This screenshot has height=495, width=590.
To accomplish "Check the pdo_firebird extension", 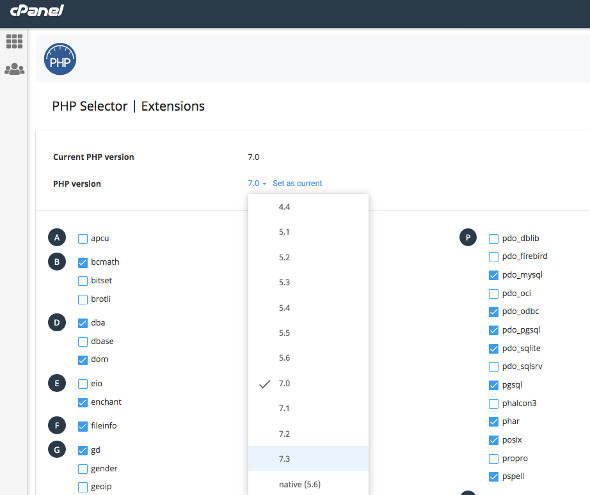I will [494, 257].
